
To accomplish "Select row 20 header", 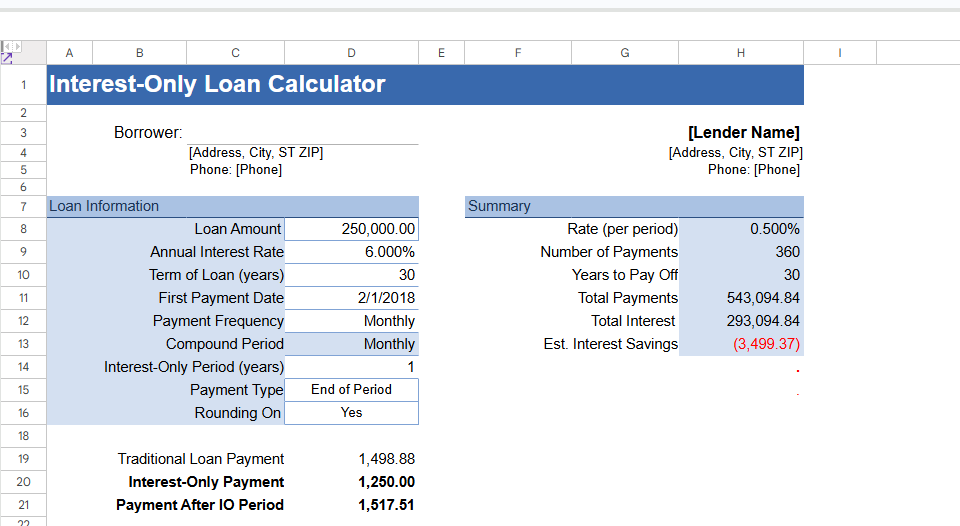I will click(23, 482).
